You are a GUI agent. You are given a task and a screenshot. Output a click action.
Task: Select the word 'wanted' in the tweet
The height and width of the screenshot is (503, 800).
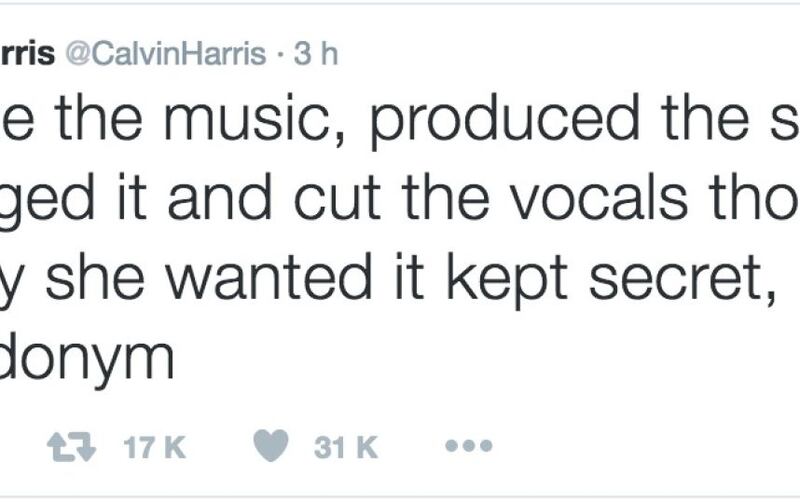point(269,278)
